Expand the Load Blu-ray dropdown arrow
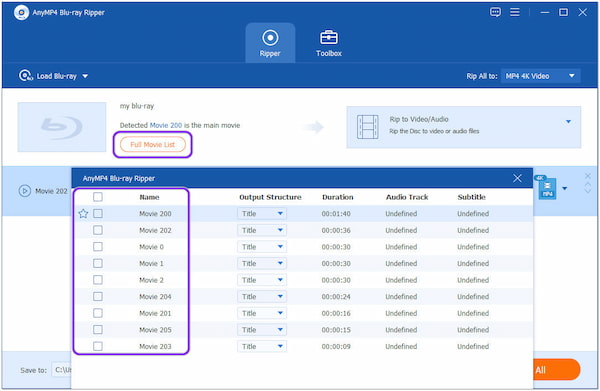 pos(85,76)
